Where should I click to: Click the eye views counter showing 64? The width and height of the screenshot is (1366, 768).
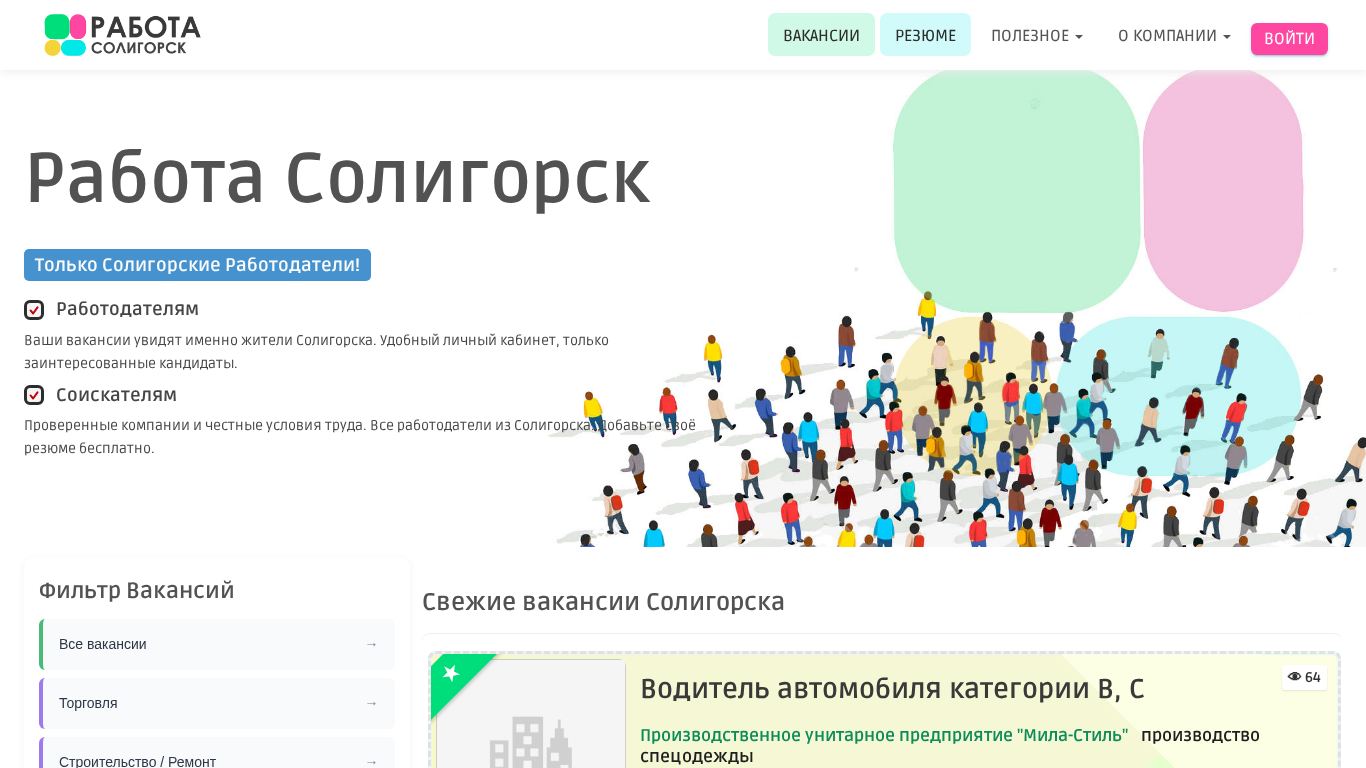[x=1304, y=677]
